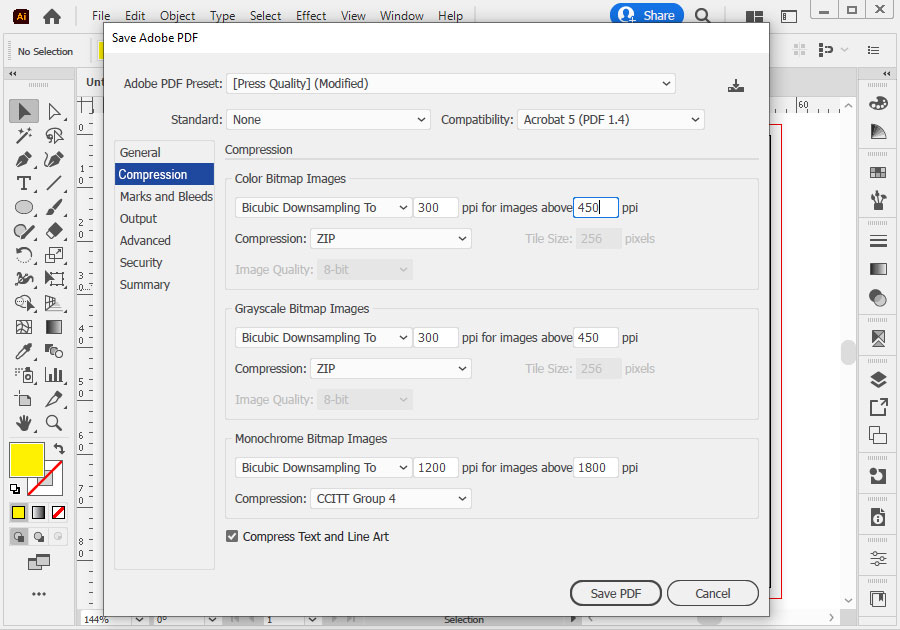Click the Monochrome 1200 ppi field
This screenshot has width=900, height=630.
click(436, 468)
